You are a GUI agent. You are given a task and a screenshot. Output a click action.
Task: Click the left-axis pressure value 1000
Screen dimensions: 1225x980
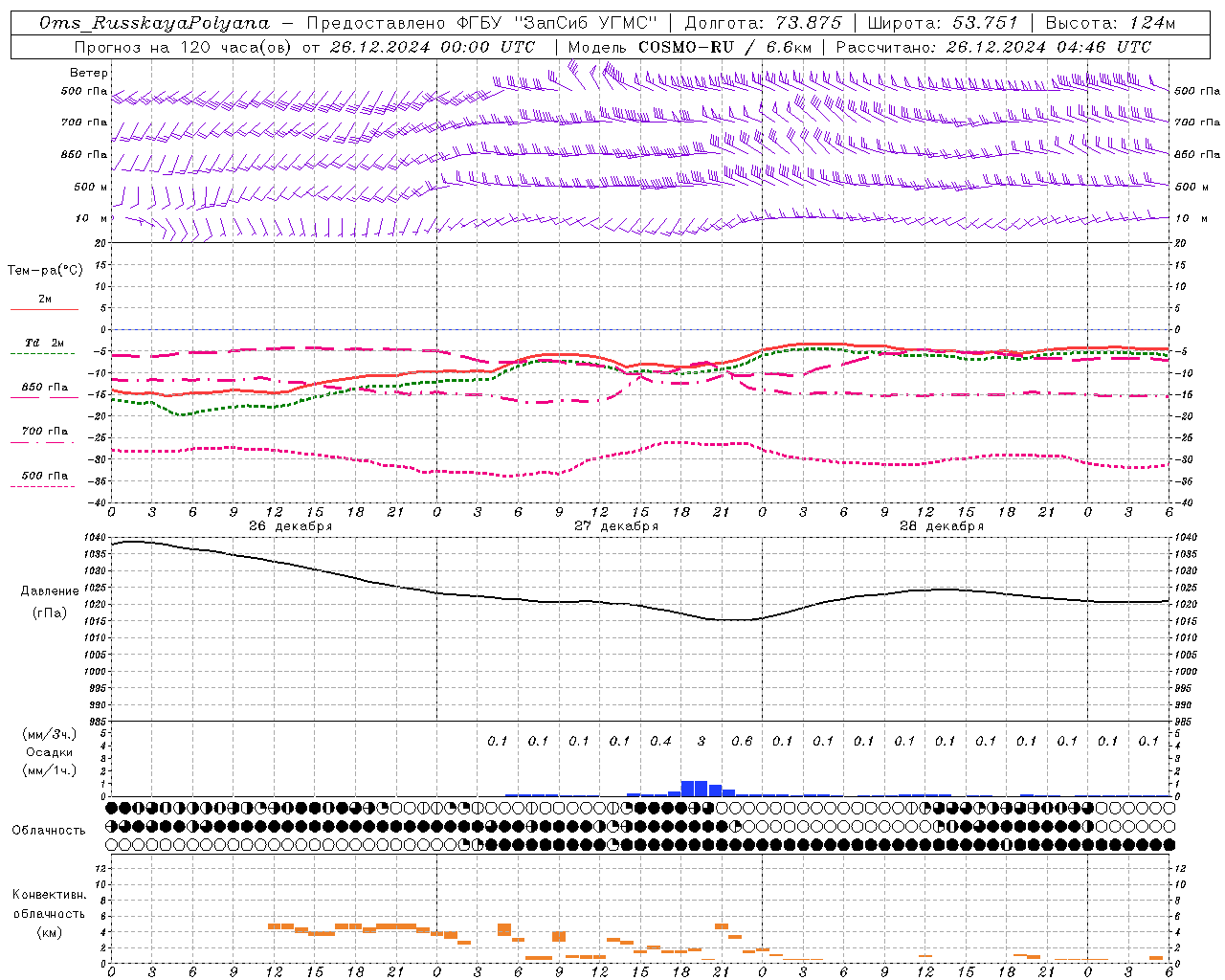pyautogui.click(x=94, y=672)
